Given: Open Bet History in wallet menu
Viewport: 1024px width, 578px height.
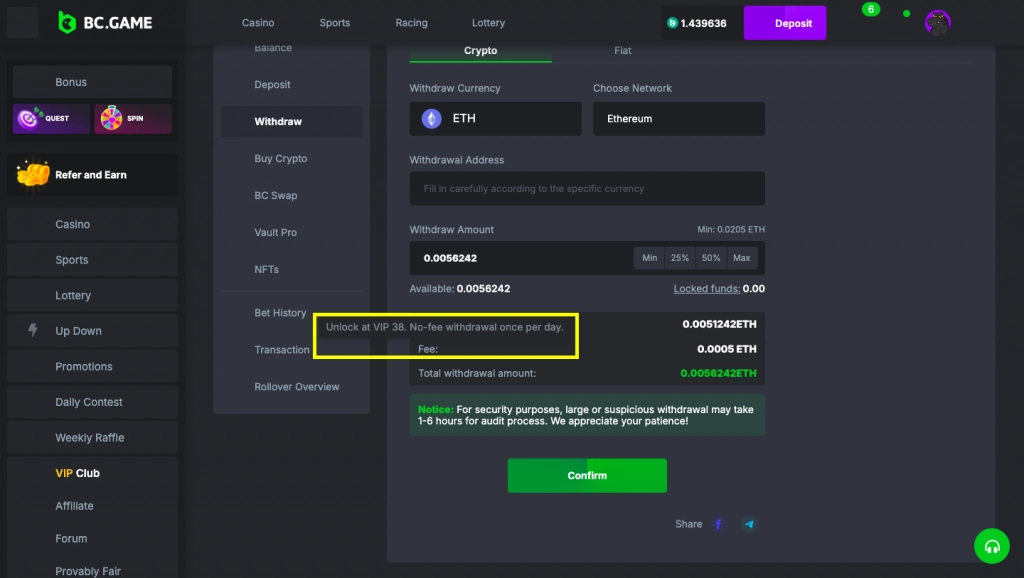Looking at the screenshot, I should tap(280, 313).
